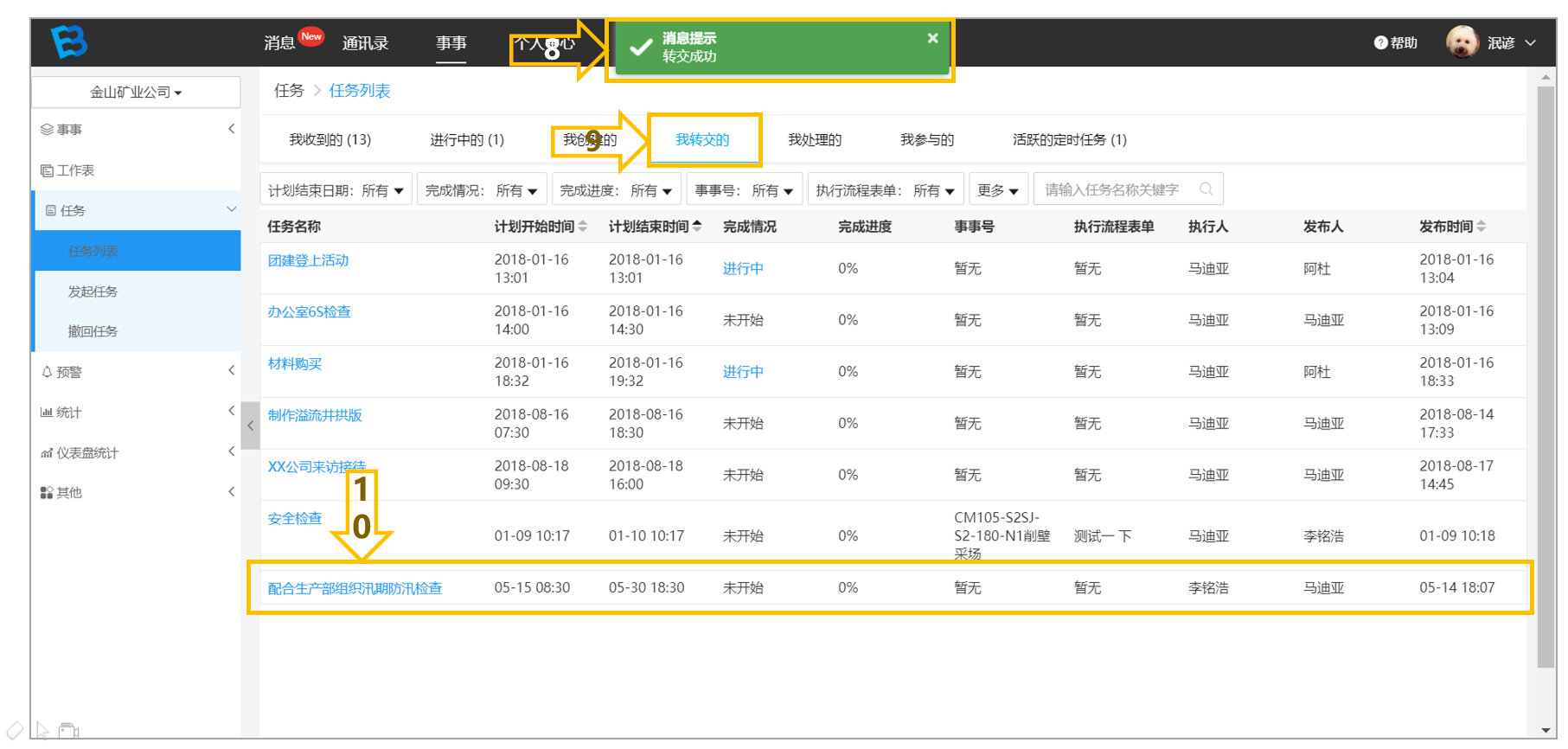
Task: Switch to the 我收到的 (13) tab
Action: [x=330, y=139]
